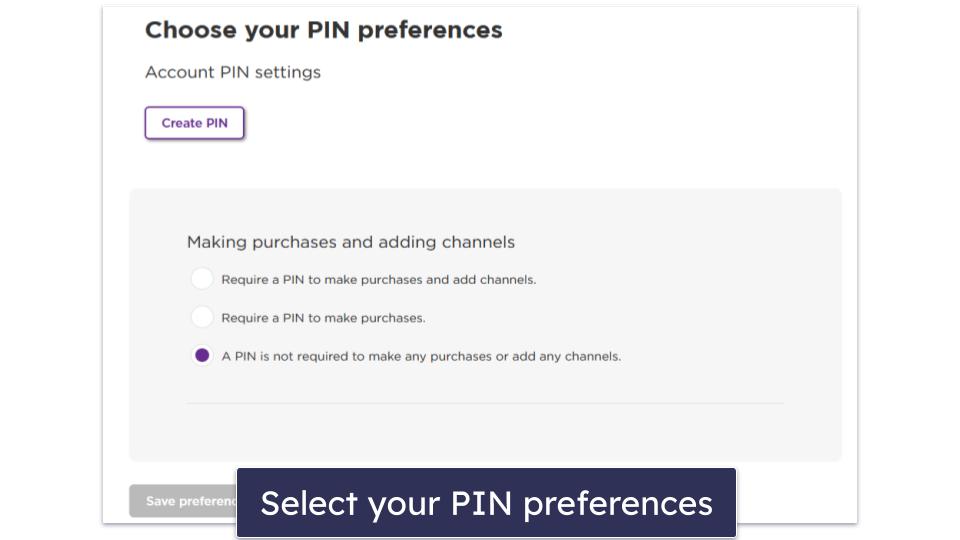Click the 'Select your PIN preferences' caption banner

[486, 502]
